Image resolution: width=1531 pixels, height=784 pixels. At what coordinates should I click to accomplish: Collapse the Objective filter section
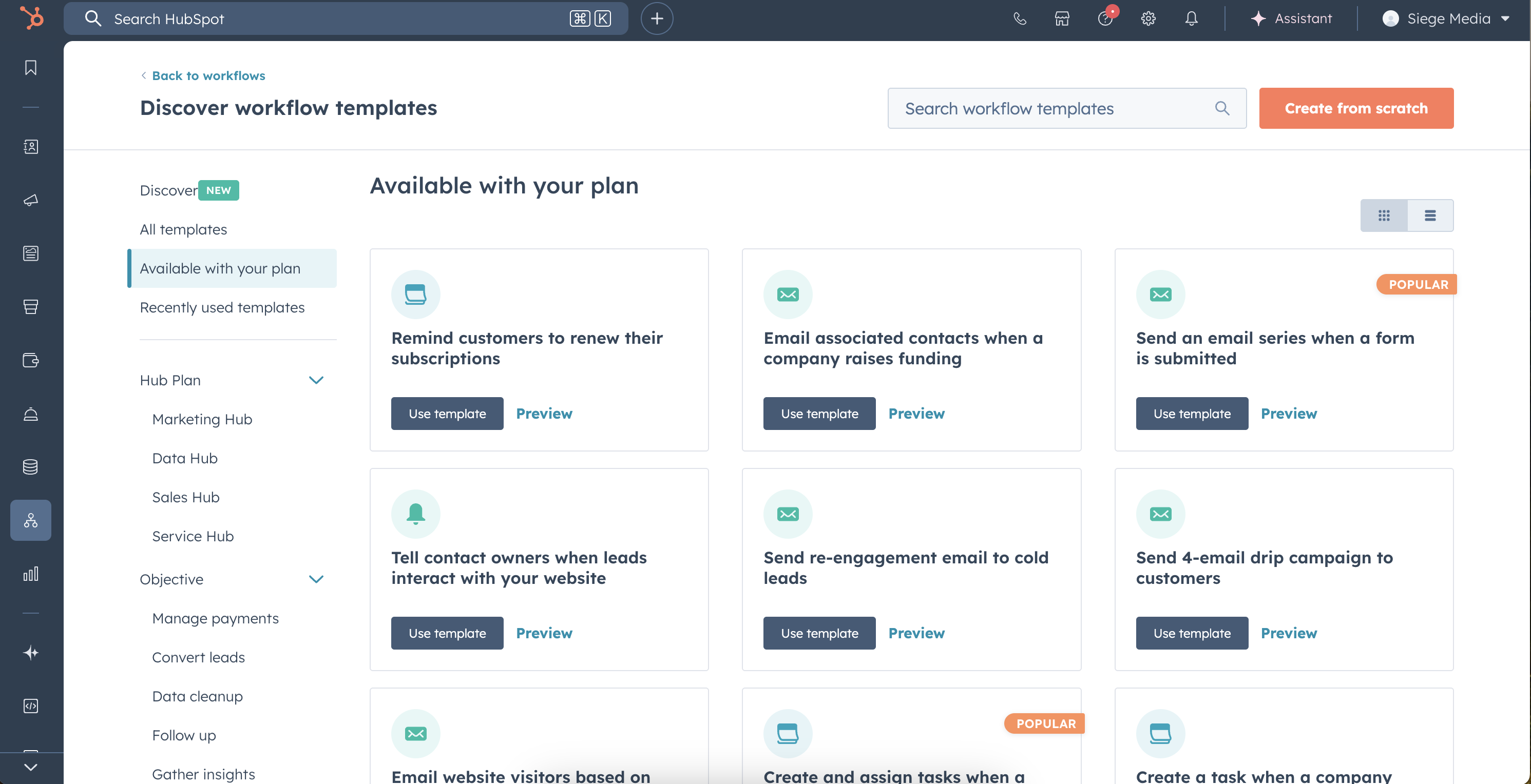[x=316, y=579]
